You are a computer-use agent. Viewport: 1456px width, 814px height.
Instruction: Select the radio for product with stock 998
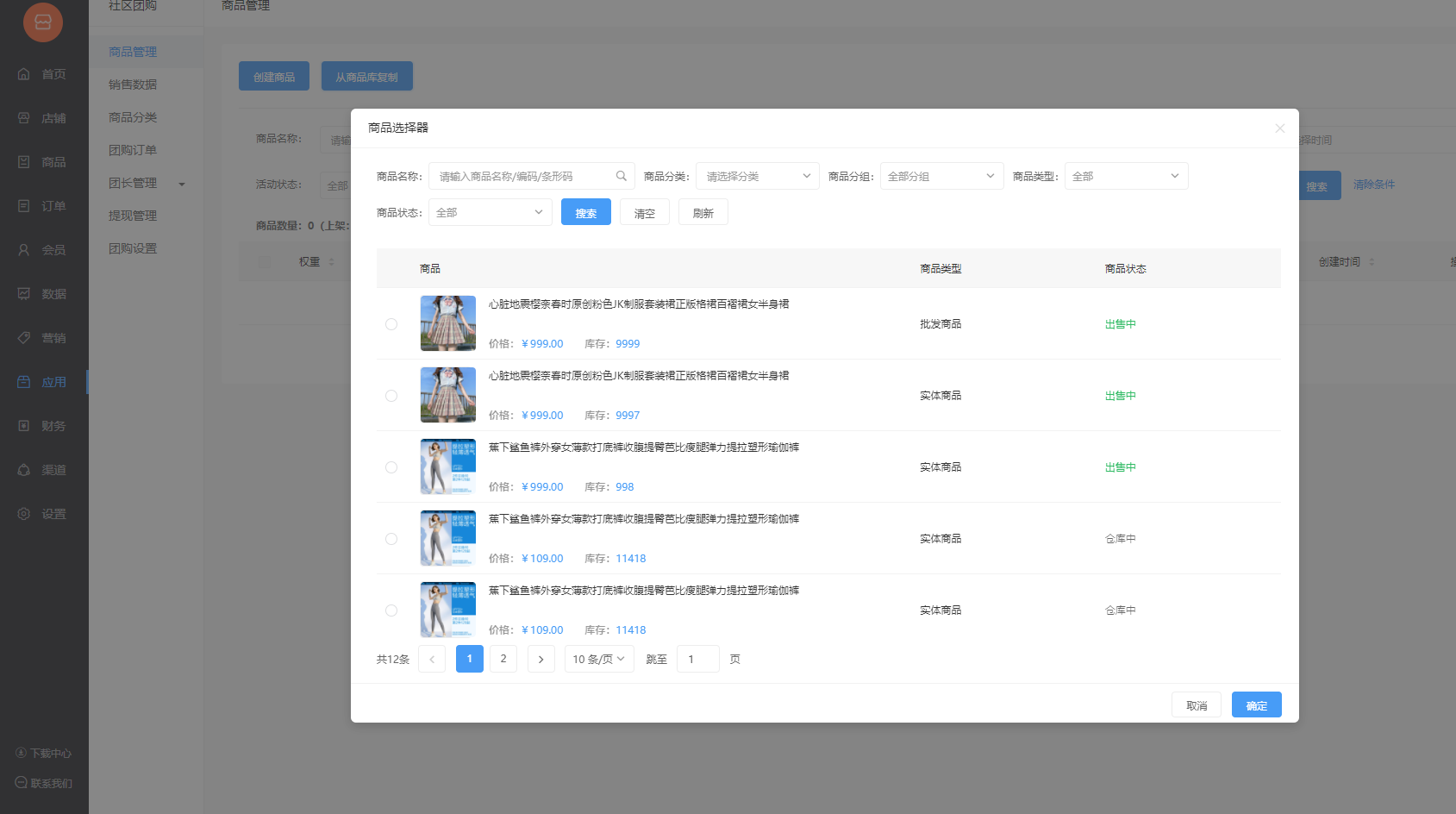pyautogui.click(x=391, y=467)
